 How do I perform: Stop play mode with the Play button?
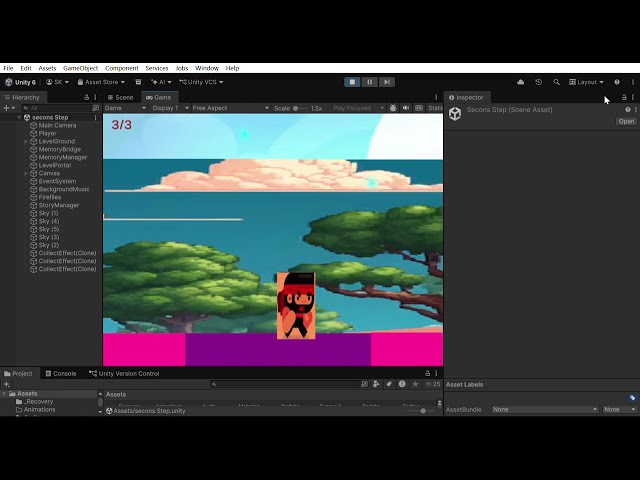click(352, 82)
